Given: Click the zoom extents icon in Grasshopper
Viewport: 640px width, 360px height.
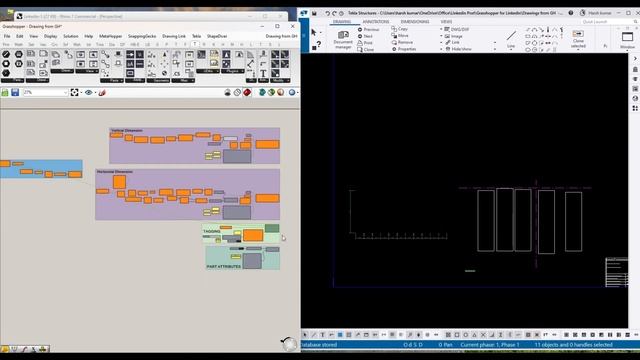Looking at the screenshot, I should (x=74, y=93).
